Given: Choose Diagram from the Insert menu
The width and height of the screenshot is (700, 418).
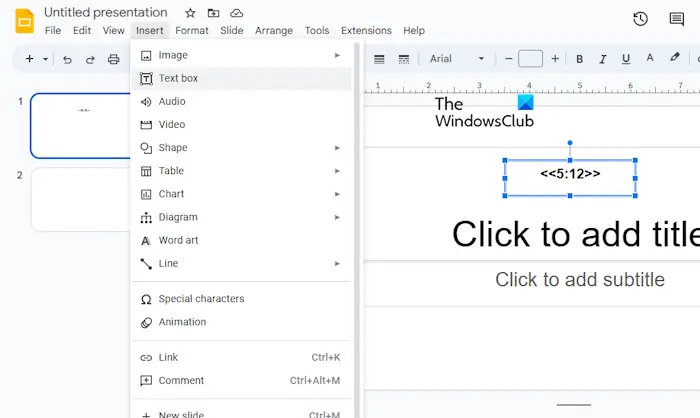Looking at the screenshot, I should (x=242, y=217).
